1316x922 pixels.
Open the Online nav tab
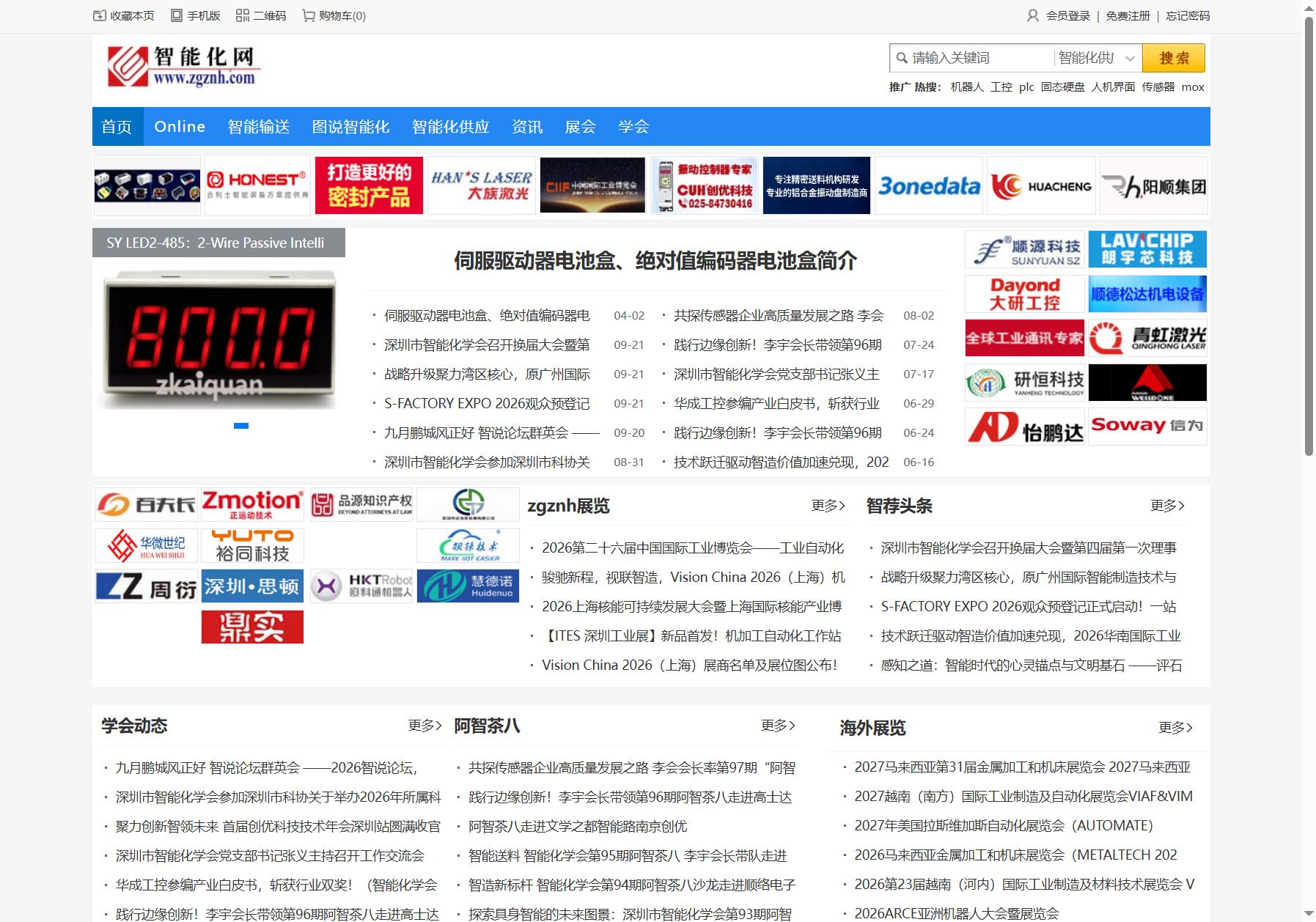point(180,127)
